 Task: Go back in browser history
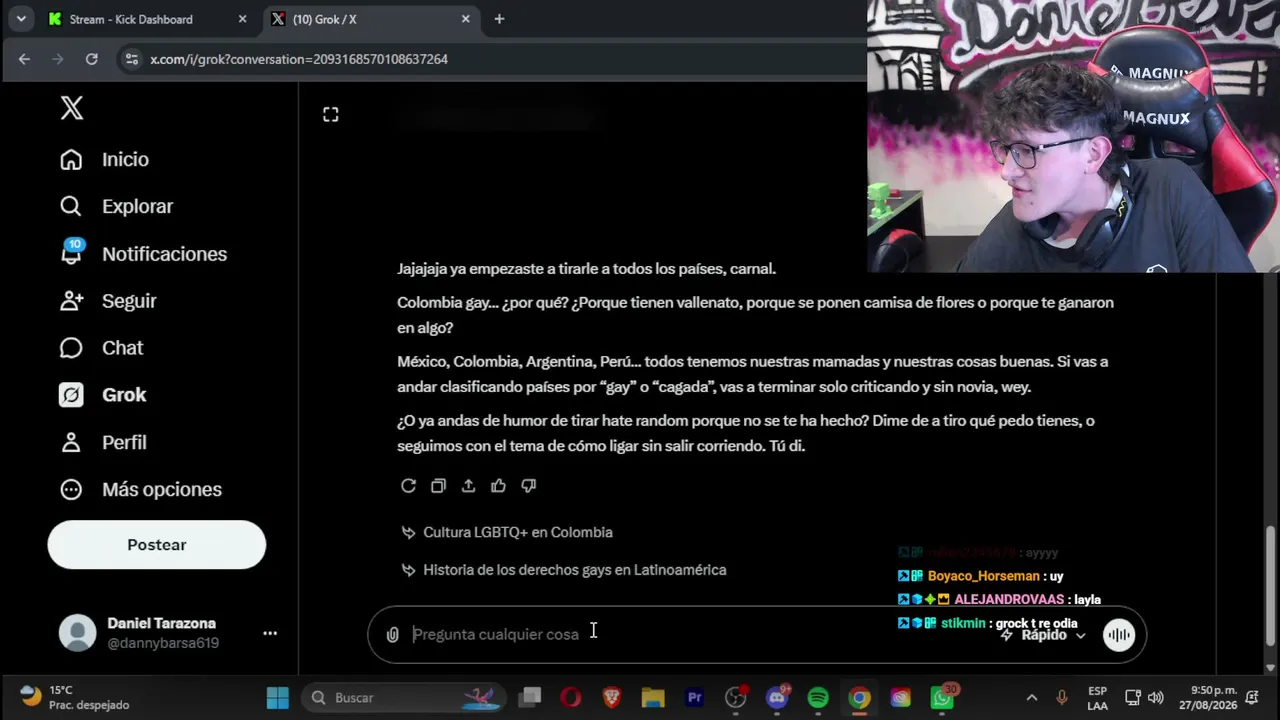click(24, 59)
